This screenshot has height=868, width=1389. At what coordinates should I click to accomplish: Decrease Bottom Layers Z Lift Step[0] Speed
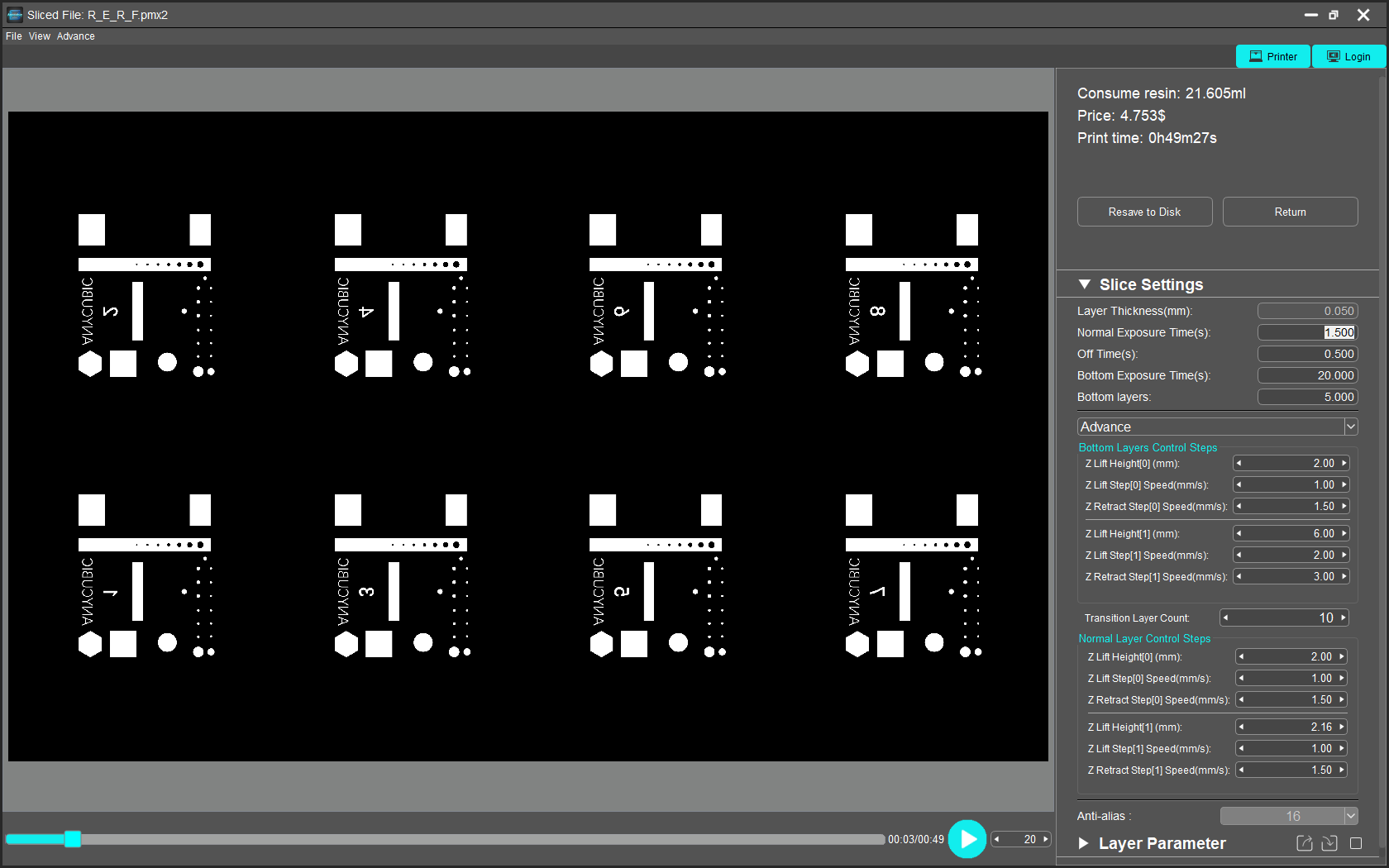point(1239,484)
